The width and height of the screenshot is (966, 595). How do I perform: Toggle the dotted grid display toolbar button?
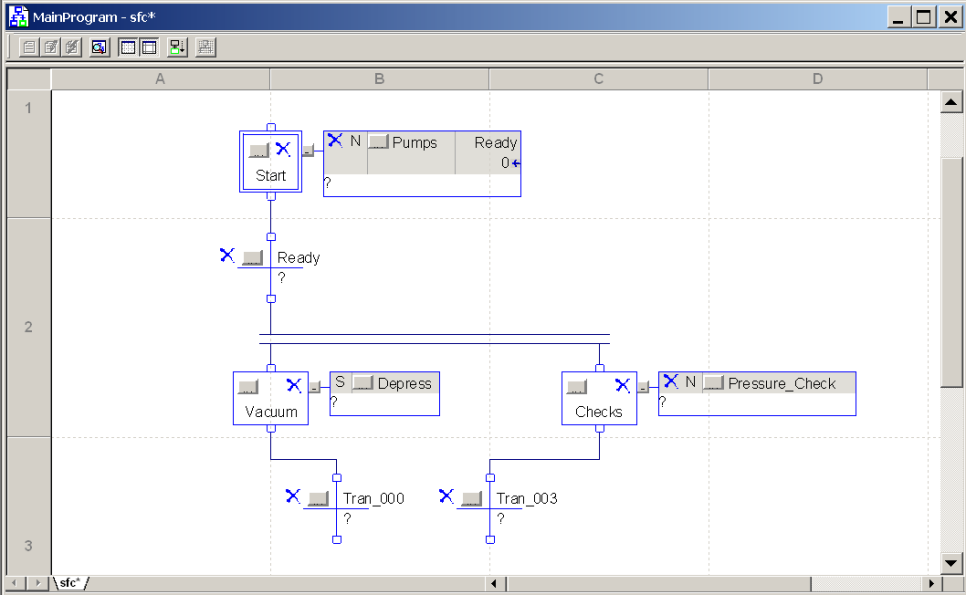128,47
